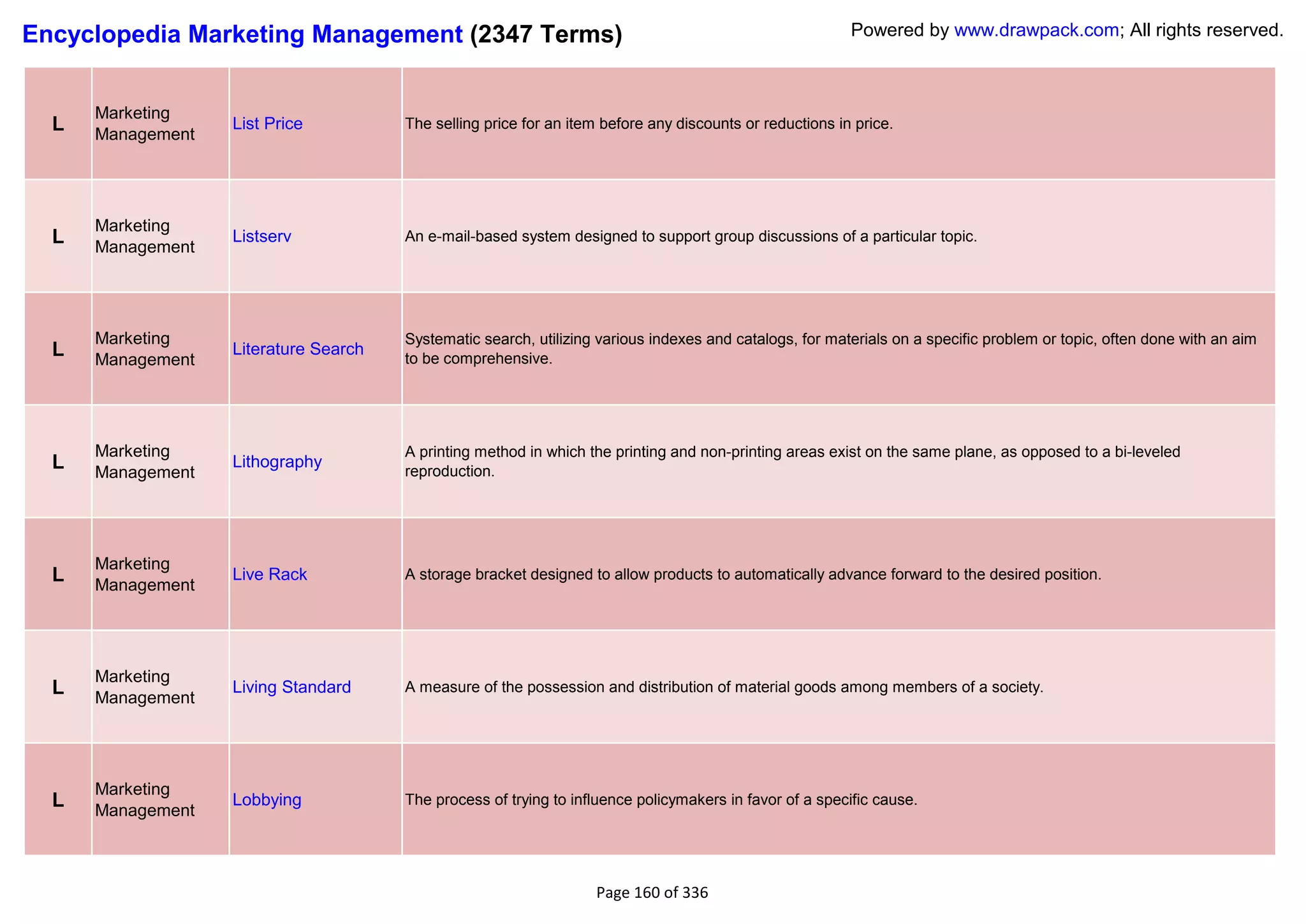The height and width of the screenshot is (924, 1306).
Task: Click the All rights reserved notice
Action: point(1207,30)
